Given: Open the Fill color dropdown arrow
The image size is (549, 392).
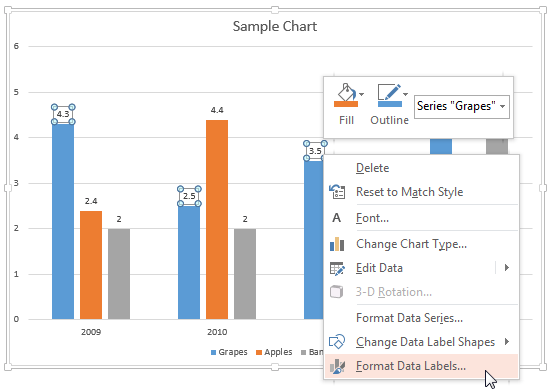Looking at the screenshot, I should pyautogui.click(x=362, y=94).
